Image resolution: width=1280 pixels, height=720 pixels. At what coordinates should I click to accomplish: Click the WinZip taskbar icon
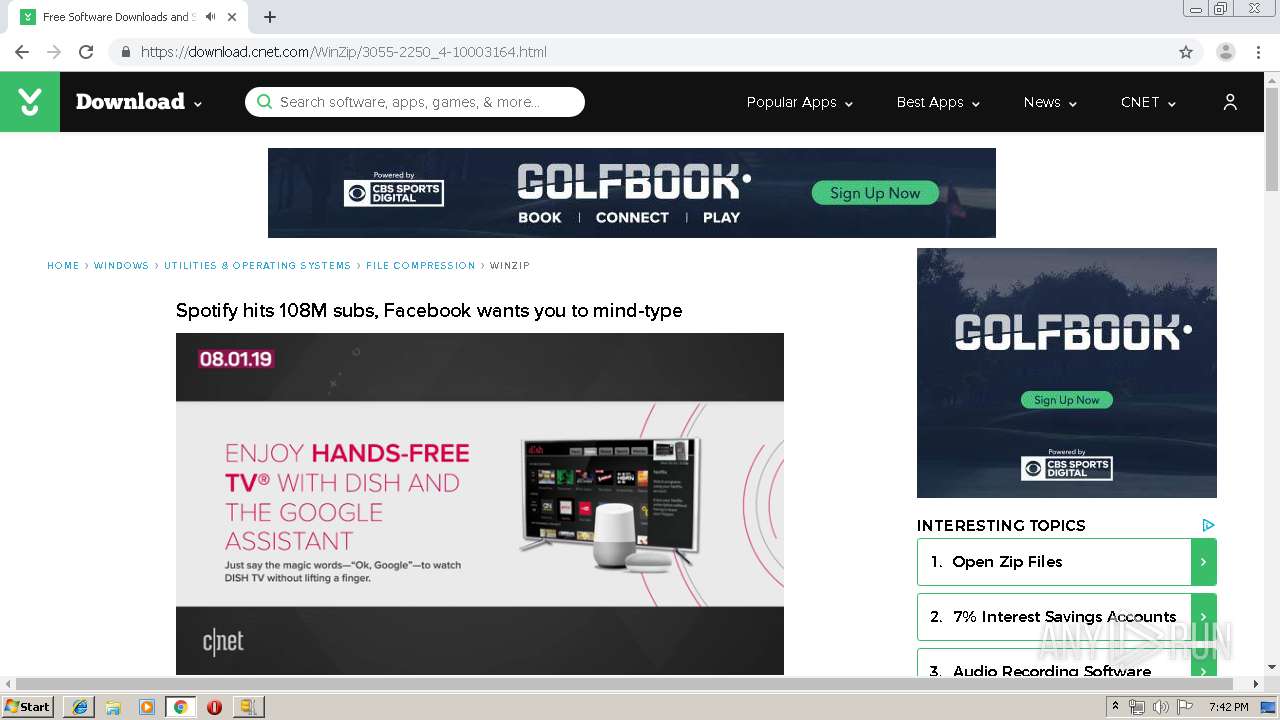[248, 707]
